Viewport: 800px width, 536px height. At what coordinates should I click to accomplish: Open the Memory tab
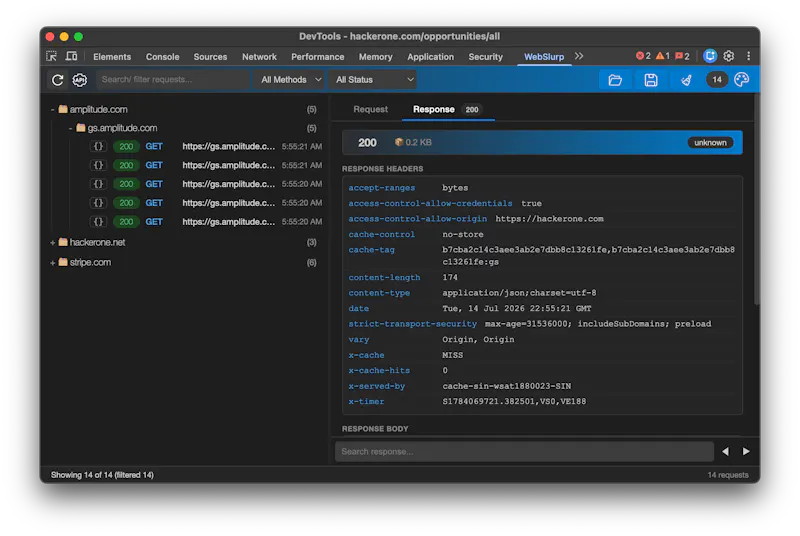[376, 57]
